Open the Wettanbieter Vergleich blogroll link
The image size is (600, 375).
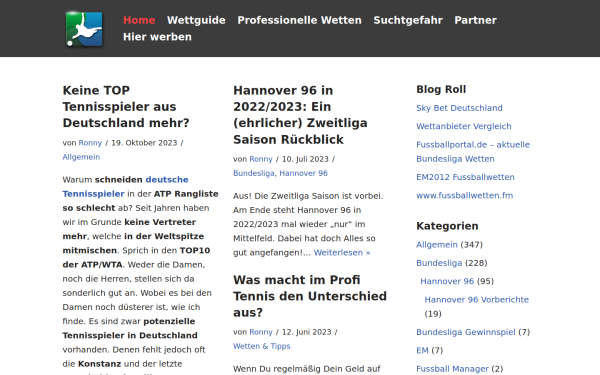[464, 127]
